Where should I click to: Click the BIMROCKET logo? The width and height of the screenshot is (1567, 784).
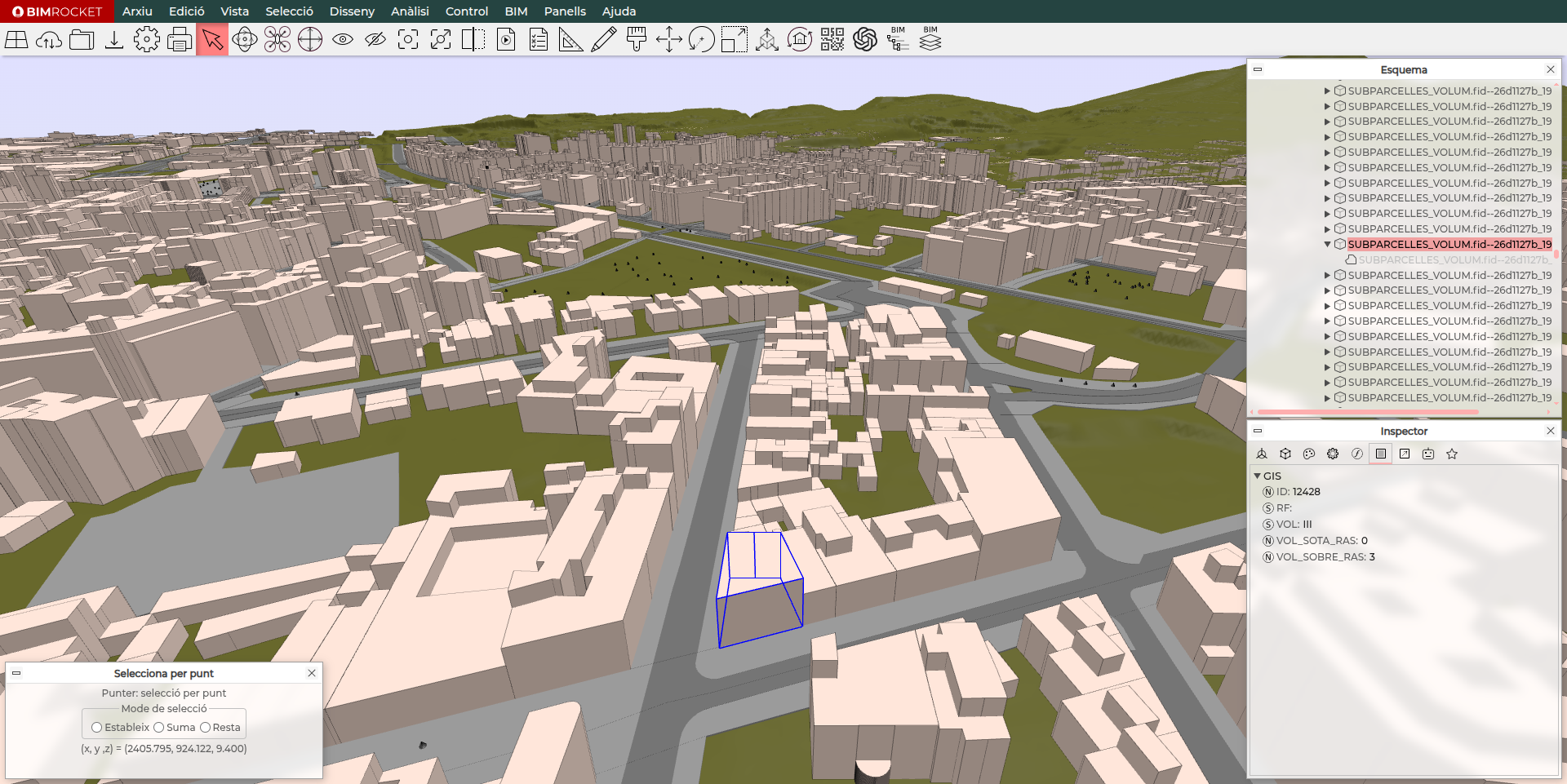pos(57,11)
